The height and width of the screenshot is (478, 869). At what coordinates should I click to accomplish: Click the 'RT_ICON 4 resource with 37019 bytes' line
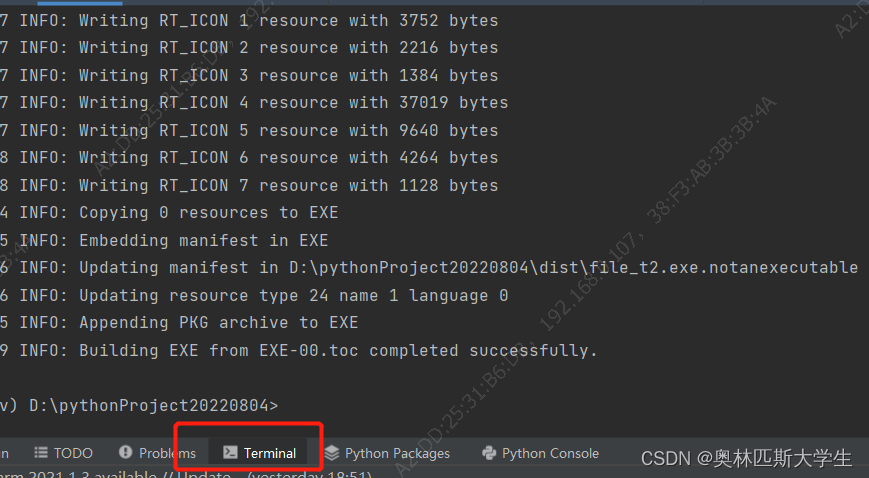(254, 103)
